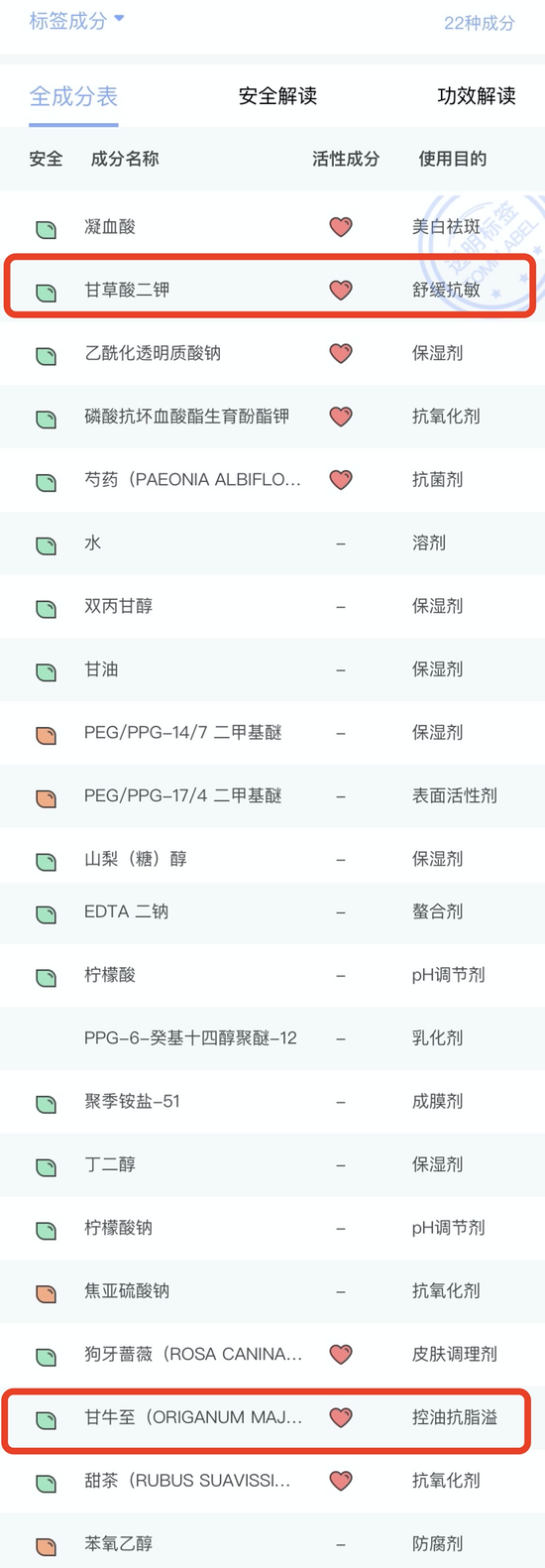The height and width of the screenshot is (1568, 545).
Task: Click green leaf icon beside 水
Action: (46, 545)
